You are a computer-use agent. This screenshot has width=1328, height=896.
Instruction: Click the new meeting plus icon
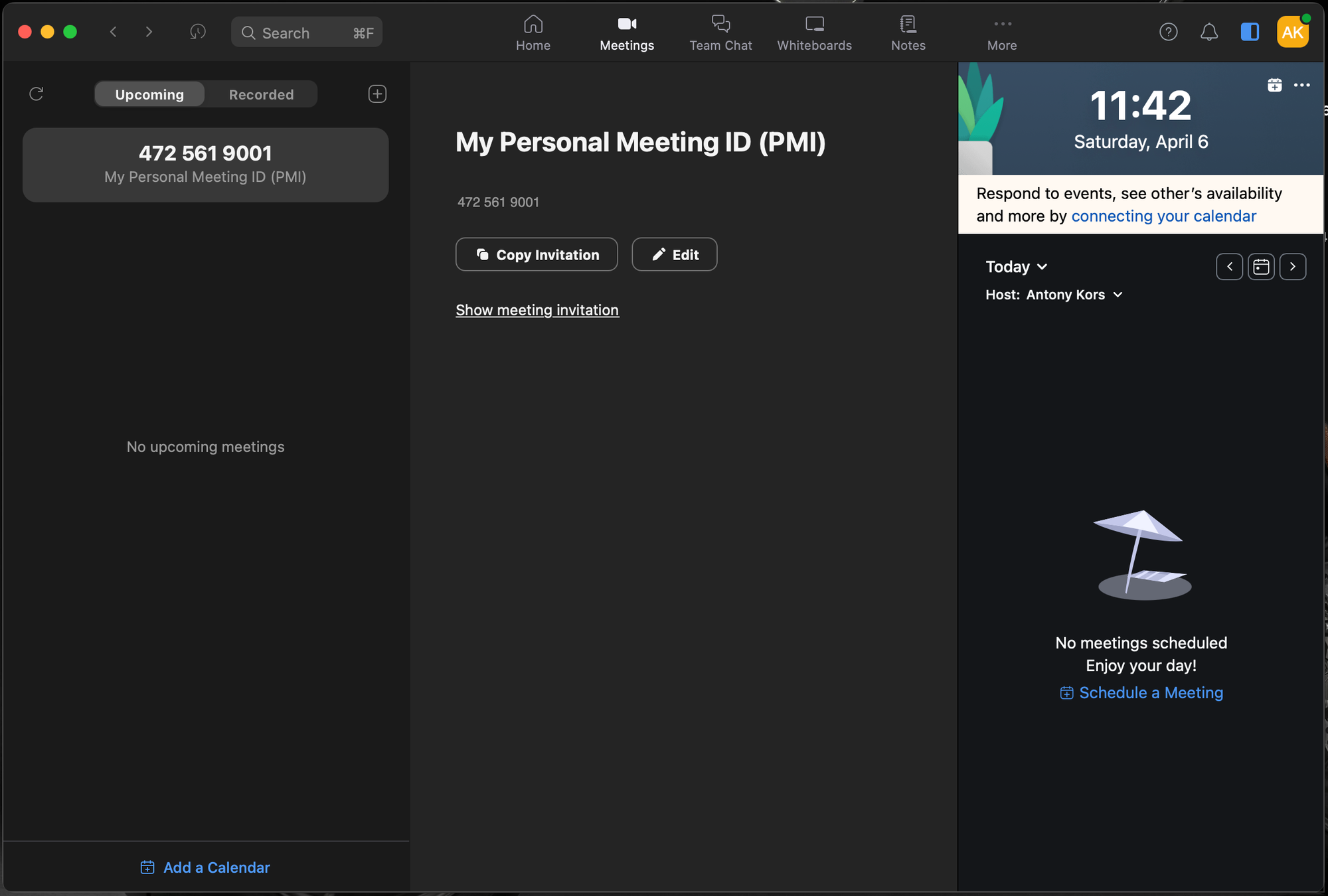[378, 94]
